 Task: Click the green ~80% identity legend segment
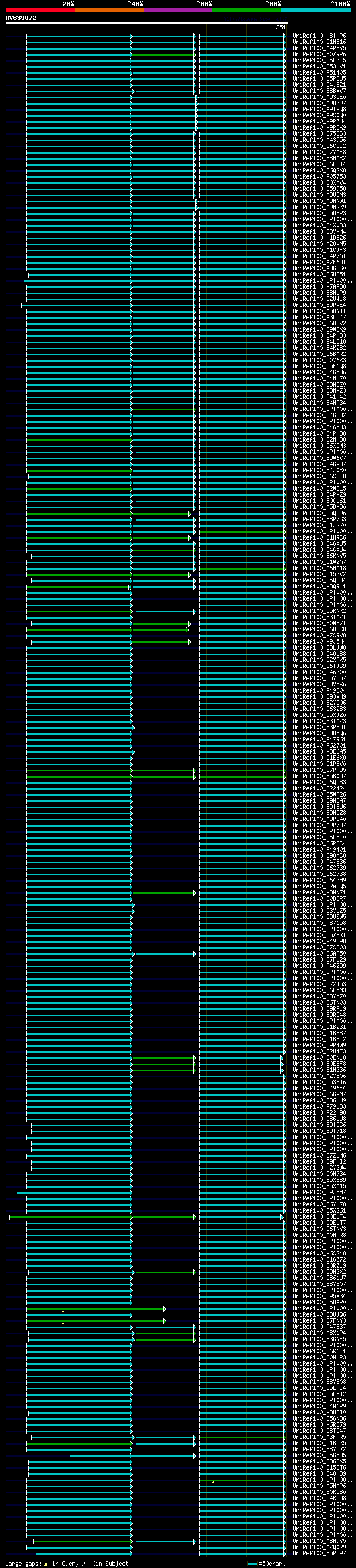pos(247,10)
